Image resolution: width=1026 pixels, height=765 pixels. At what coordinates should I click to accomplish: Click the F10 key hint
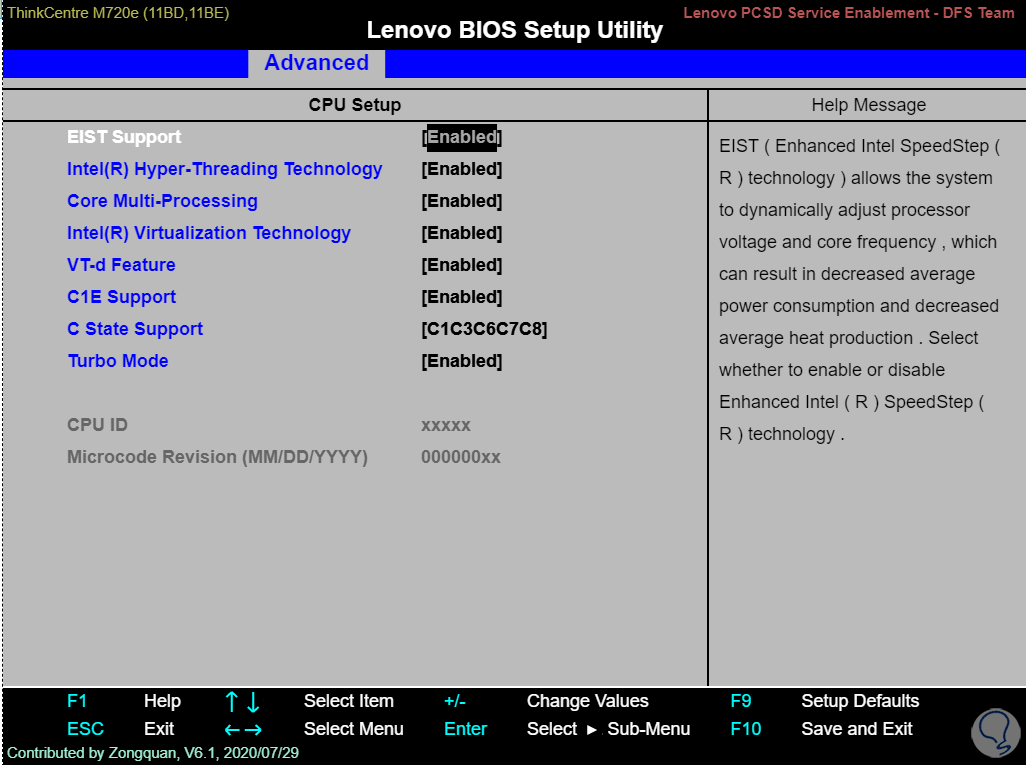[x=746, y=729]
